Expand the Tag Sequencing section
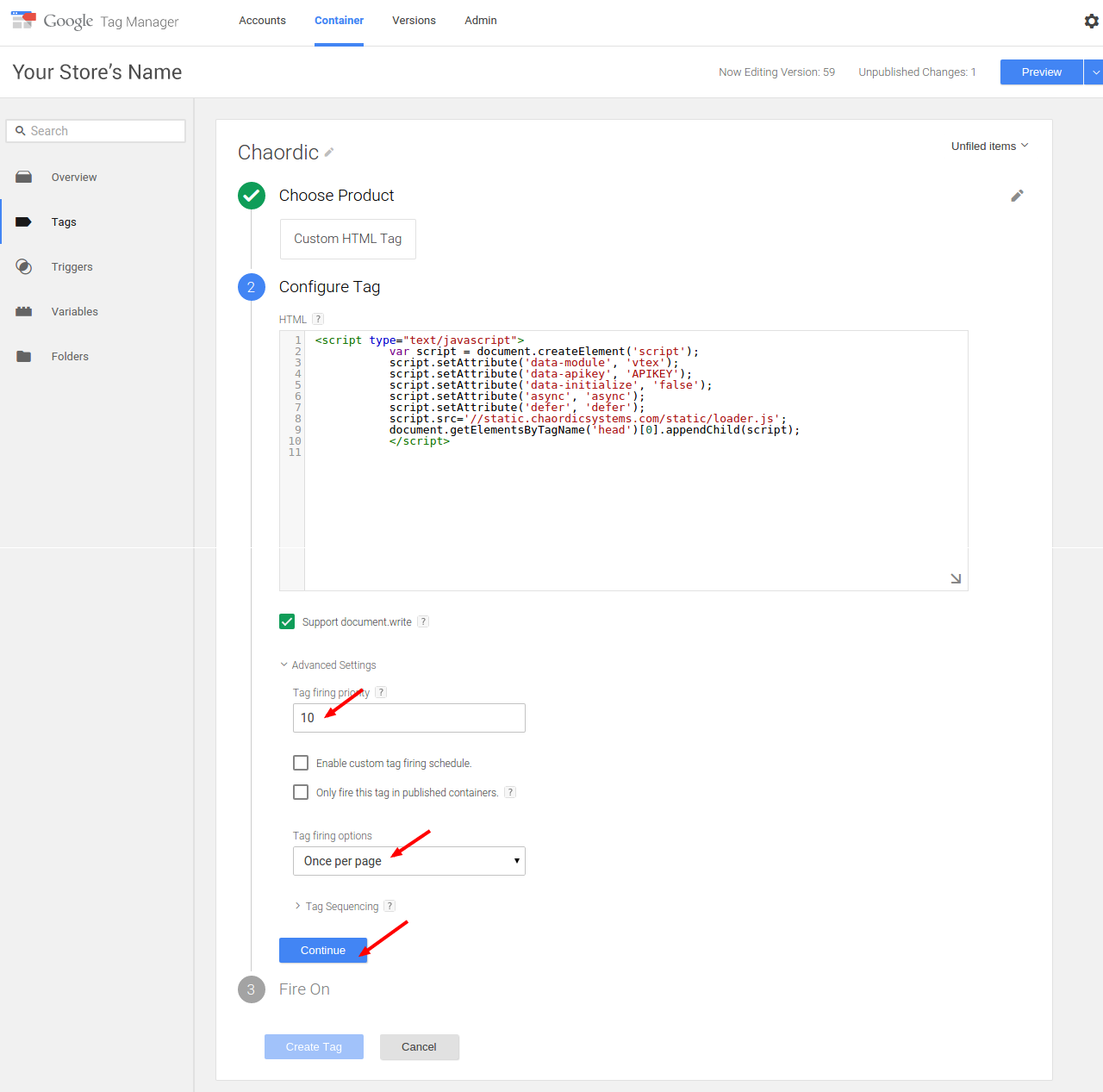The width and height of the screenshot is (1103, 1092). click(x=337, y=907)
